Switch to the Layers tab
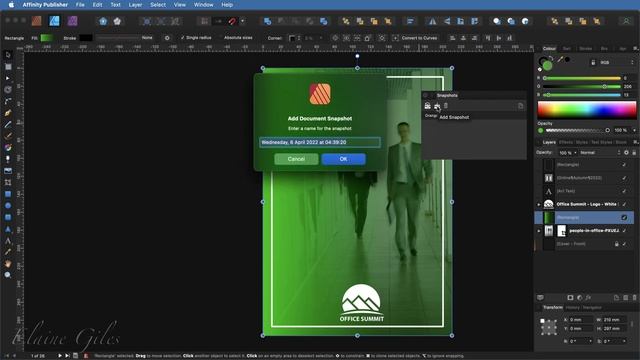640x360 pixels. coord(549,142)
